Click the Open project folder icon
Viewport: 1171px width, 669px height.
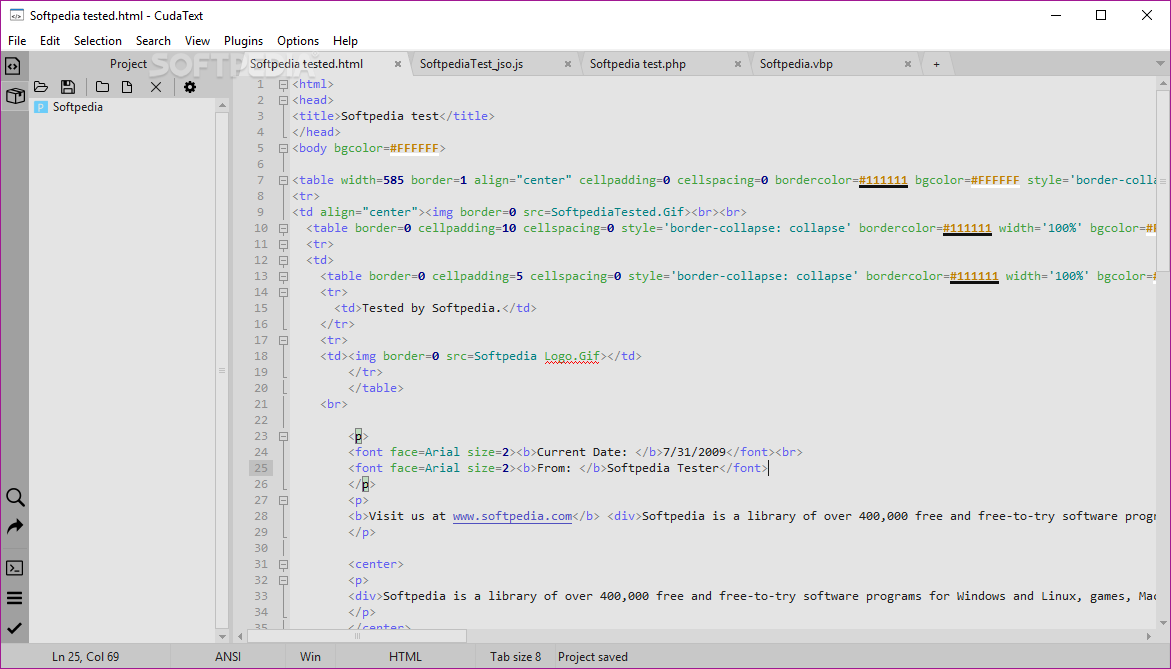click(41, 87)
